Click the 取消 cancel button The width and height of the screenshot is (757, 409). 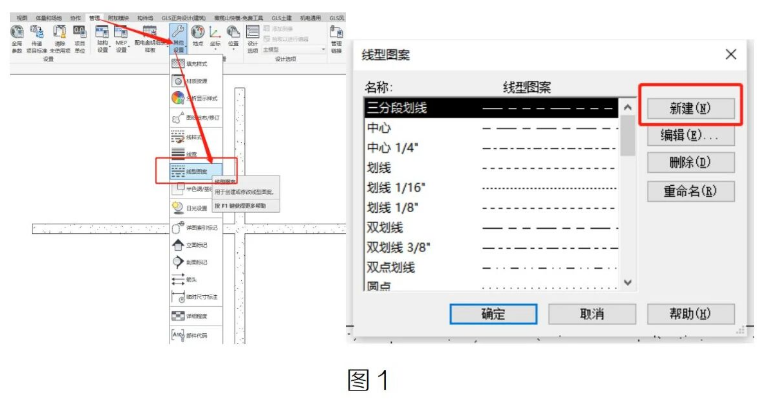click(x=592, y=314)
